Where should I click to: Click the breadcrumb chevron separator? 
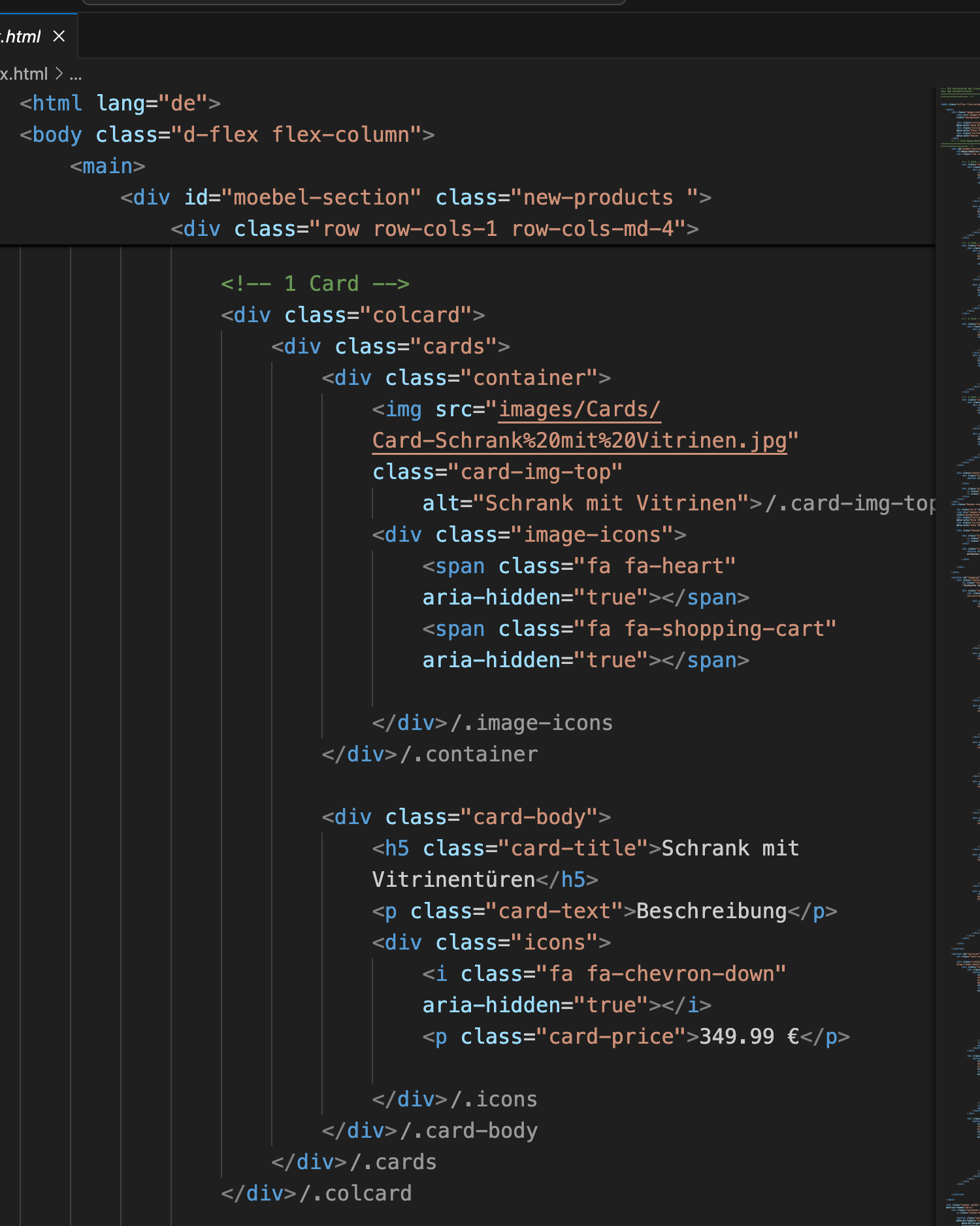[x=59, y=74]
